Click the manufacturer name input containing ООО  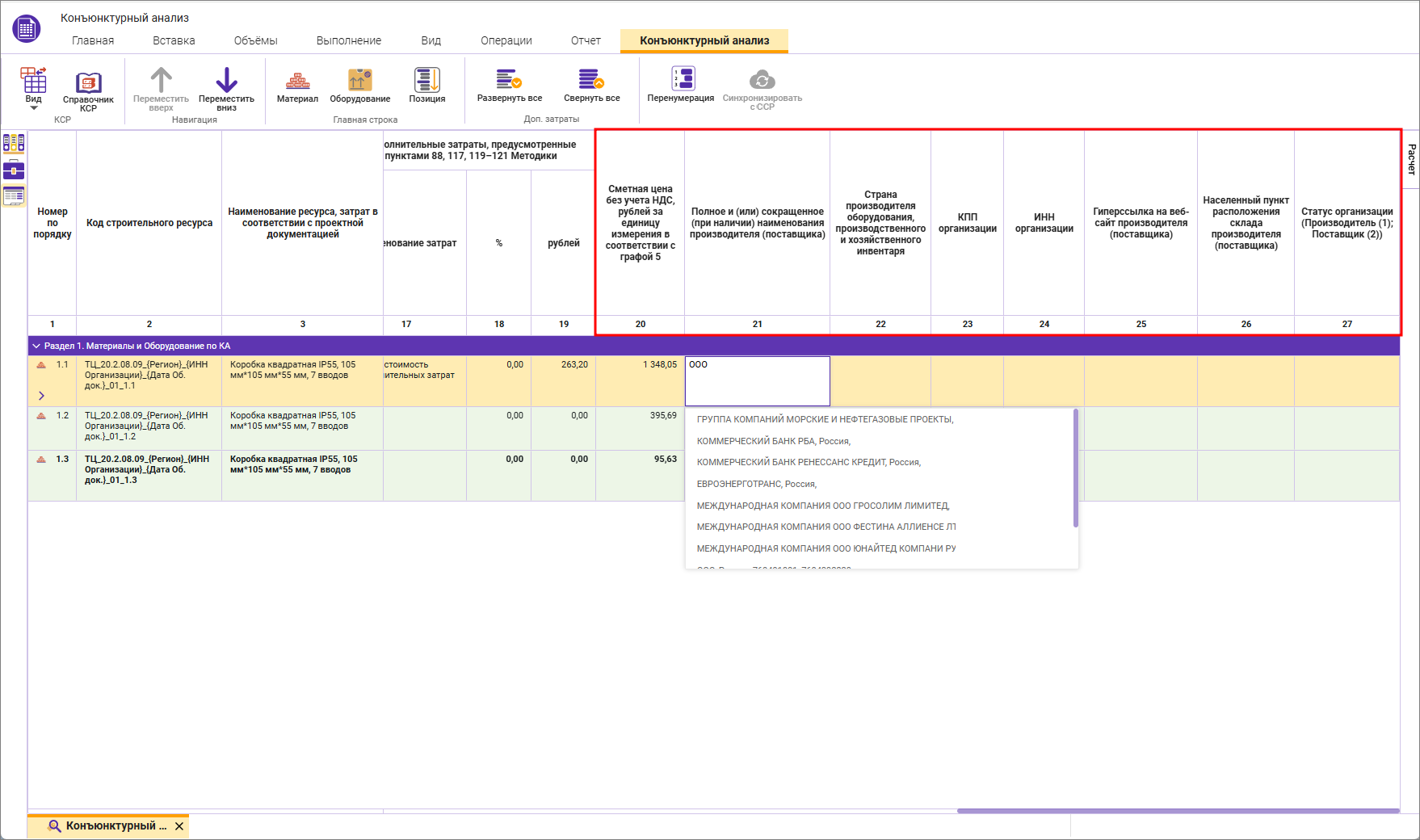[757, 380]
